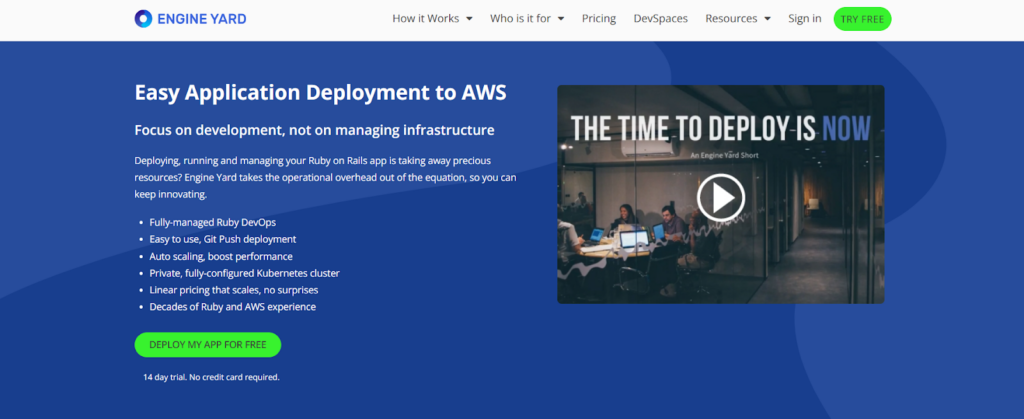
Task: Select the Easy Application Deployment to AWS heading
Action: pyautogui.click(x=320, y=93)
